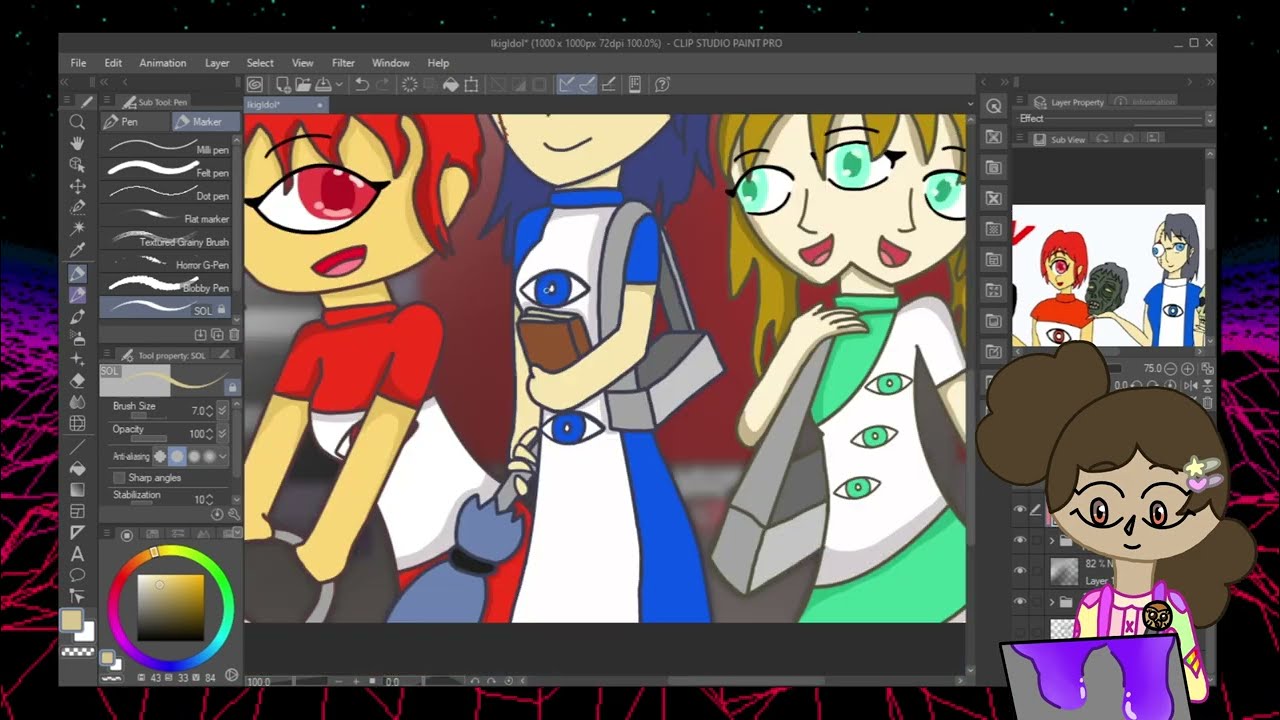Screen dimensions: 1280x720
Task: Open the save options dropdown arrow
Action: click(x=340, y=85)
